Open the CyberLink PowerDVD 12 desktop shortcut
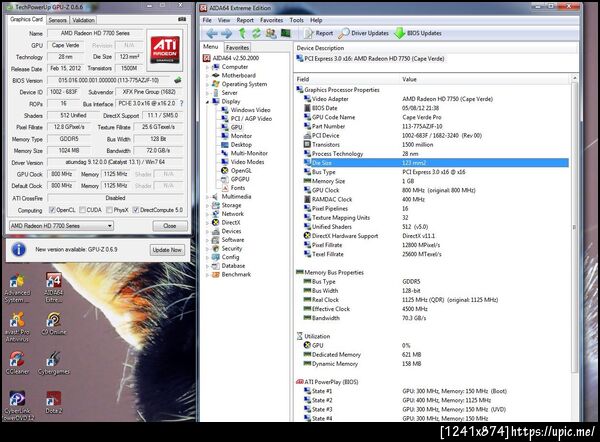 [x=17, y=406]
